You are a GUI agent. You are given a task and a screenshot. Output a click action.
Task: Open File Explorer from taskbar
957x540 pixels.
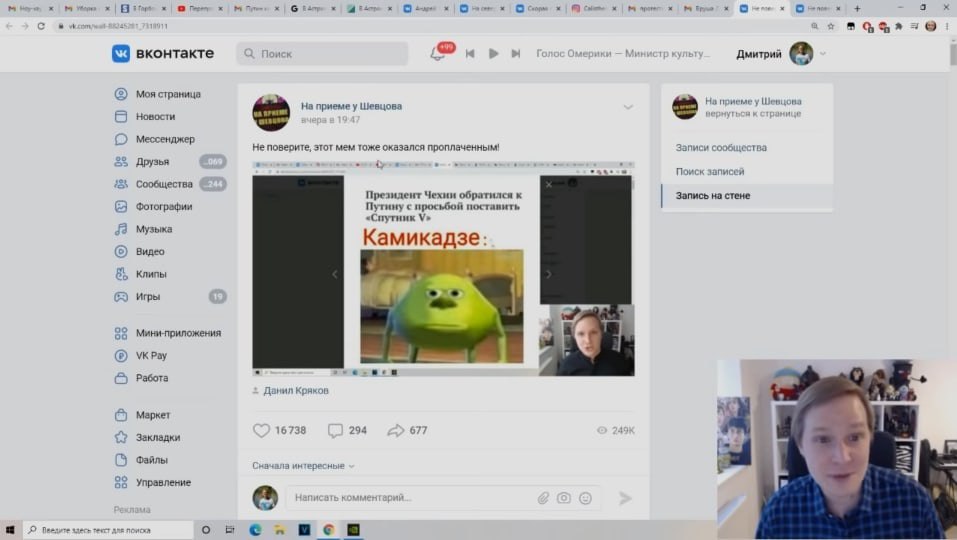coord(280,530)
